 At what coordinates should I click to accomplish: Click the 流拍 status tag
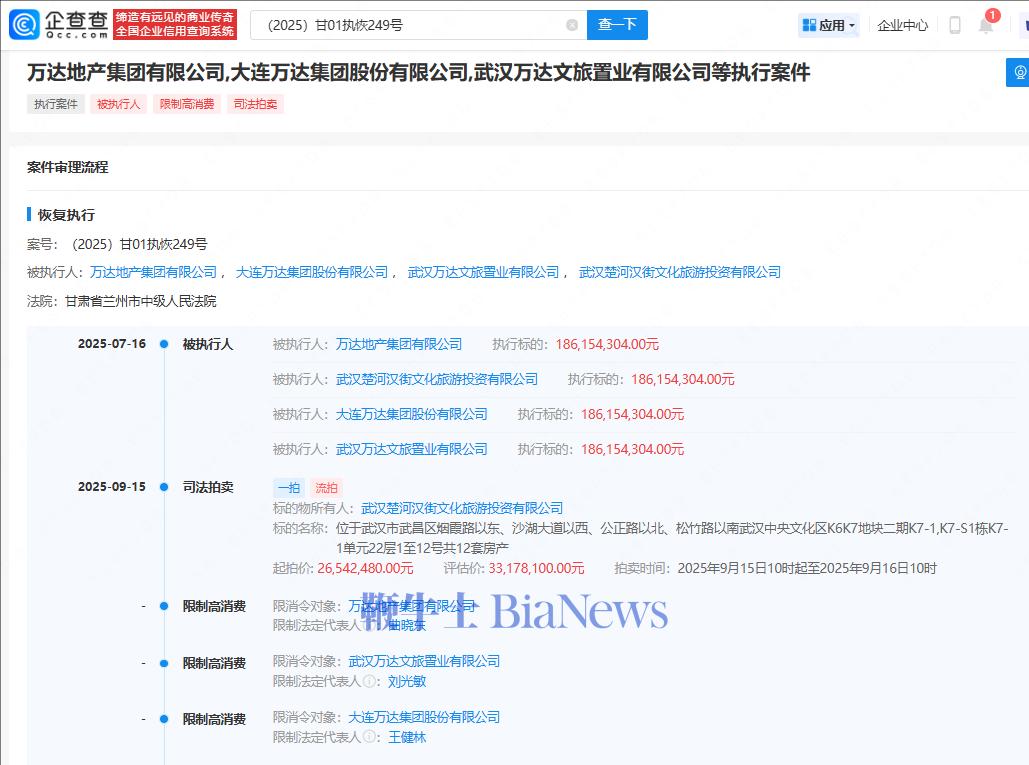[327, 488]
